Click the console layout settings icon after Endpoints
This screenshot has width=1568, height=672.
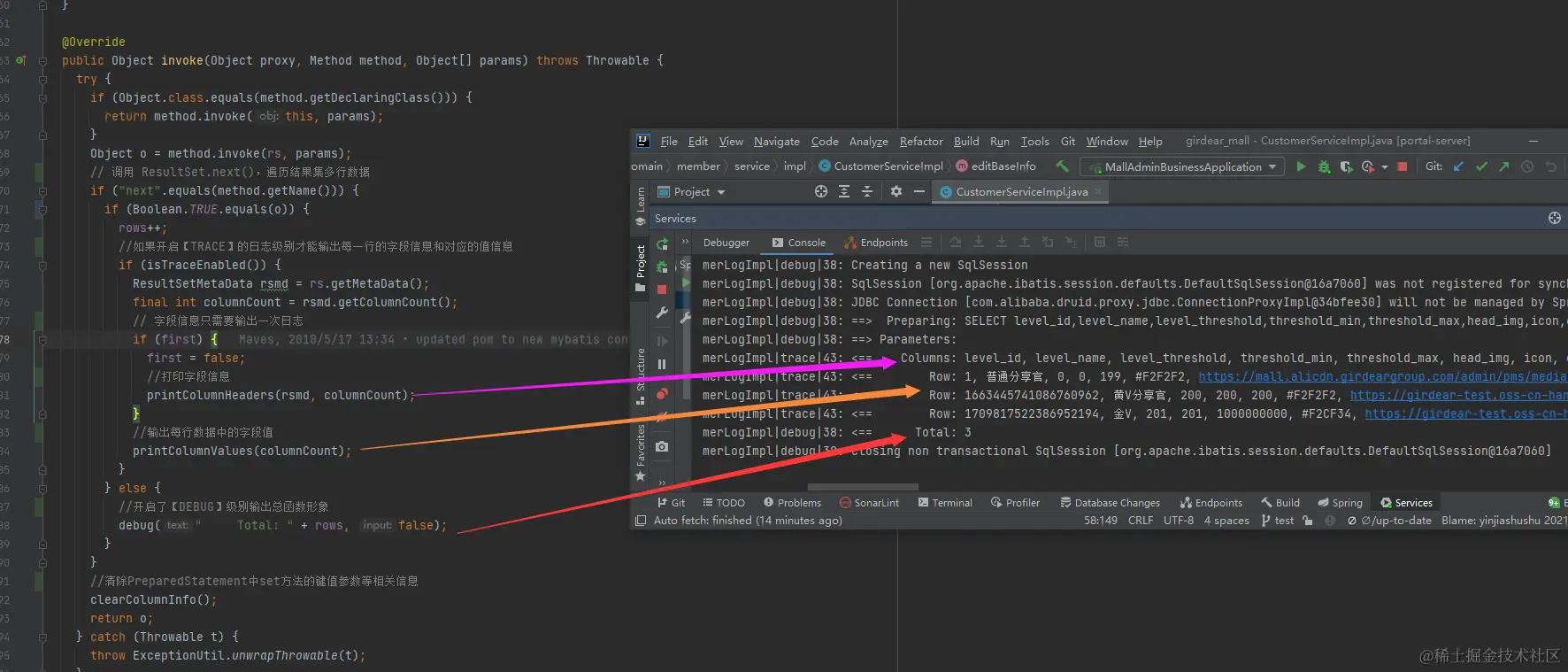click(926, 242)
